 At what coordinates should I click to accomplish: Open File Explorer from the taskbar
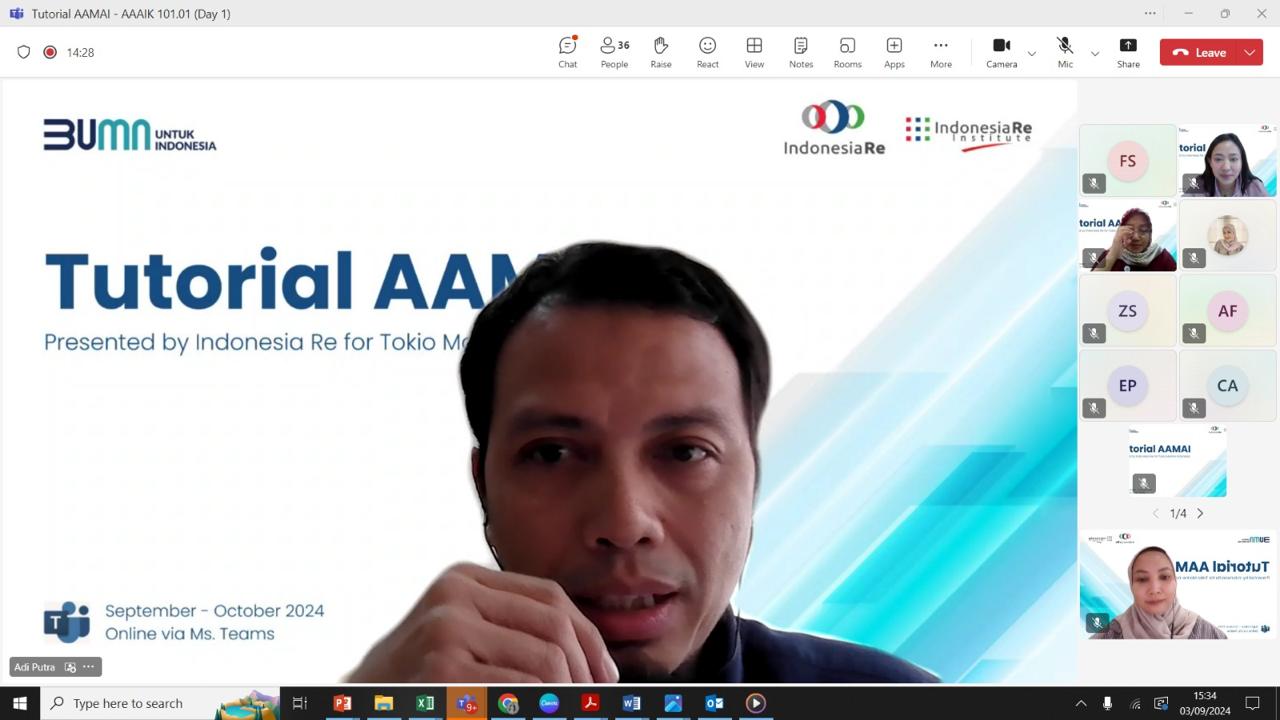click(x=383, y=703)
